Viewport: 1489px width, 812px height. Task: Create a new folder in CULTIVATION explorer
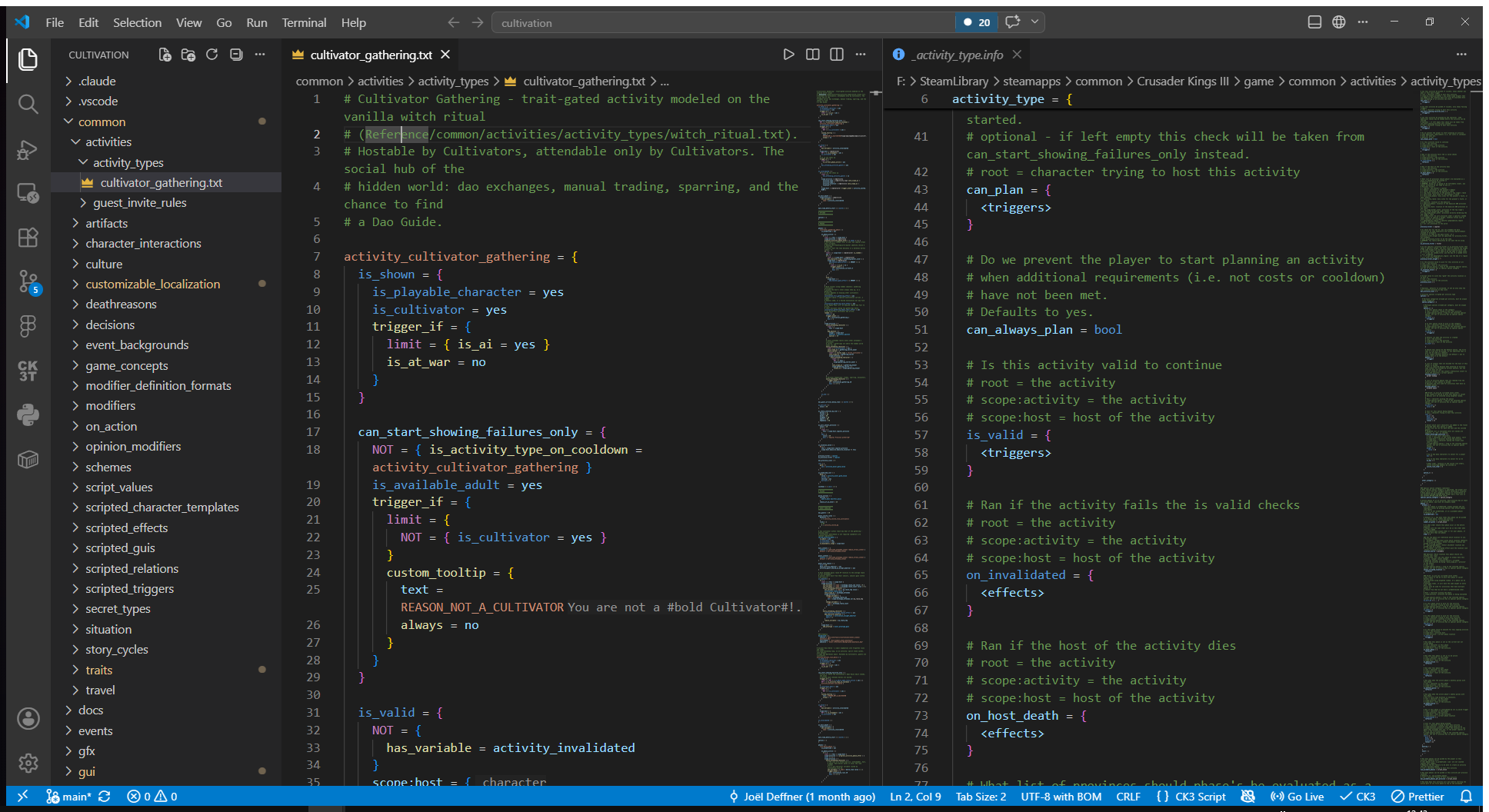point(188,55)
